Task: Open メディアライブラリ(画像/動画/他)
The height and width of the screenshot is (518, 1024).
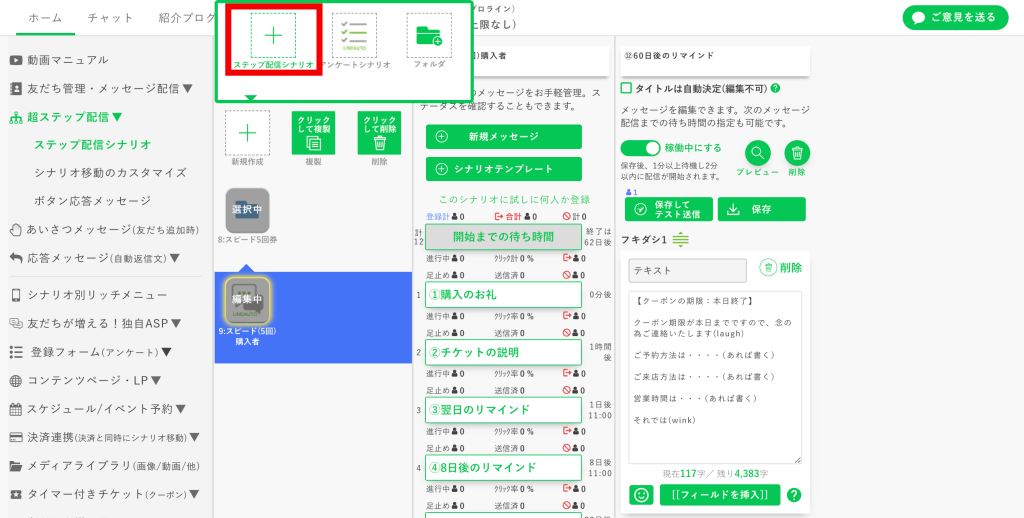Action: [104, 466]
